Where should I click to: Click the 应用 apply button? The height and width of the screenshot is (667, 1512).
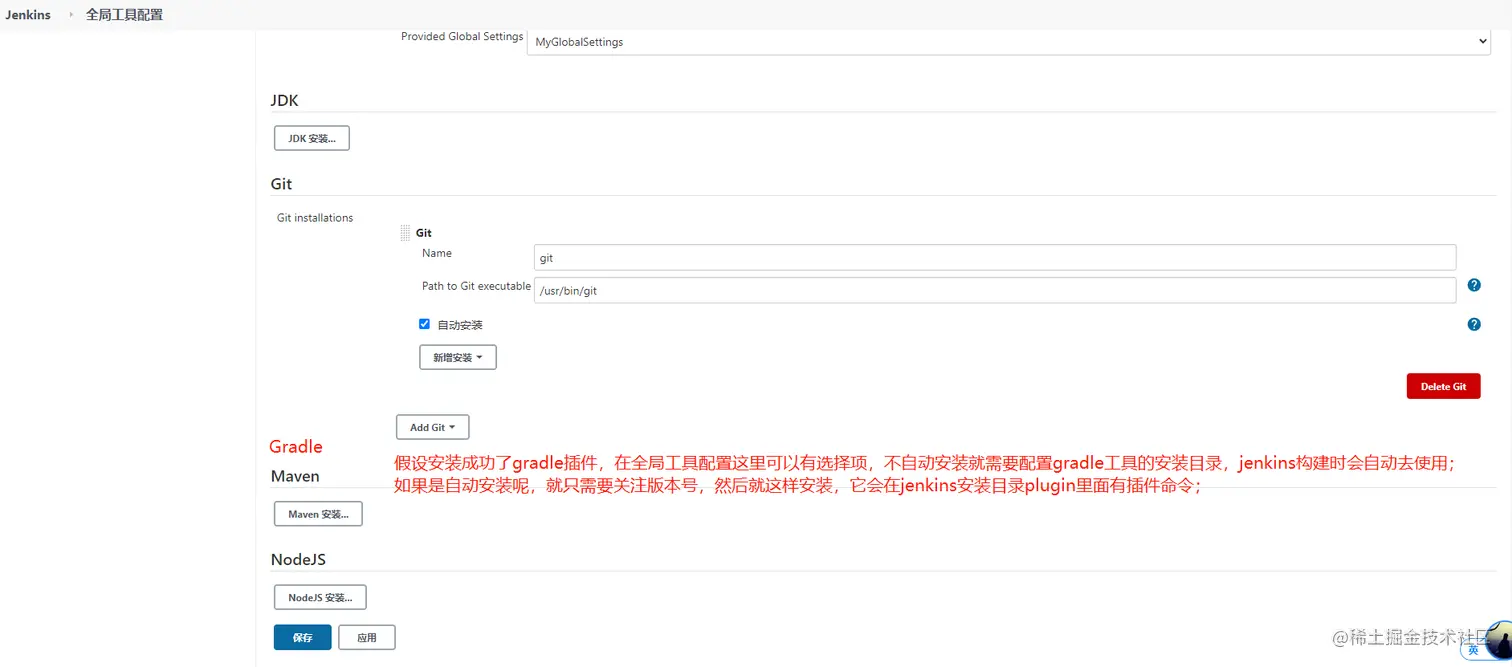tap(367, 637)
